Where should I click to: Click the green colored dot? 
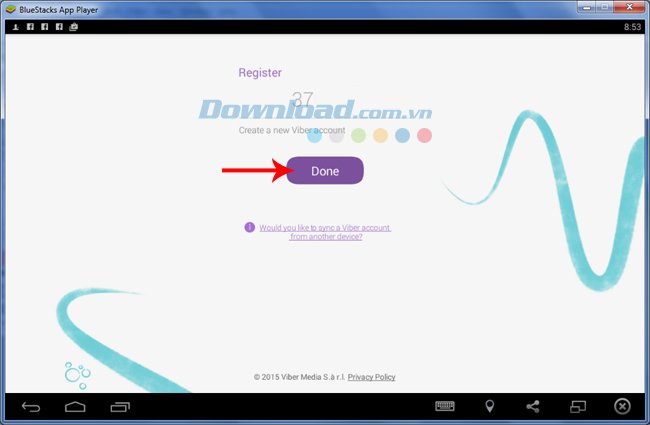[358, 135]
